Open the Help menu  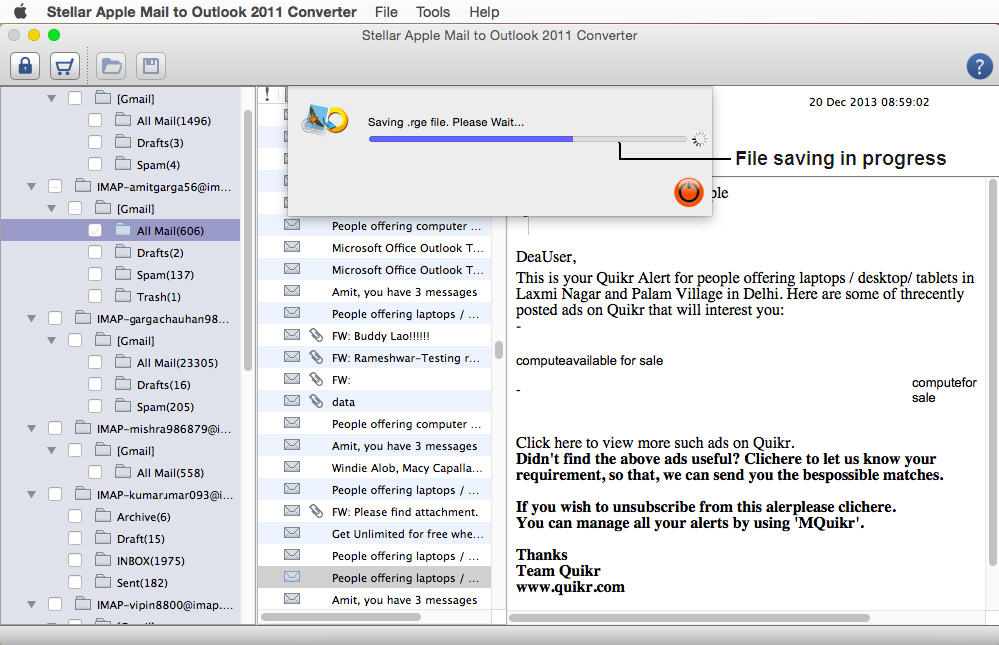pyautogui.click(x=484, y=11)
